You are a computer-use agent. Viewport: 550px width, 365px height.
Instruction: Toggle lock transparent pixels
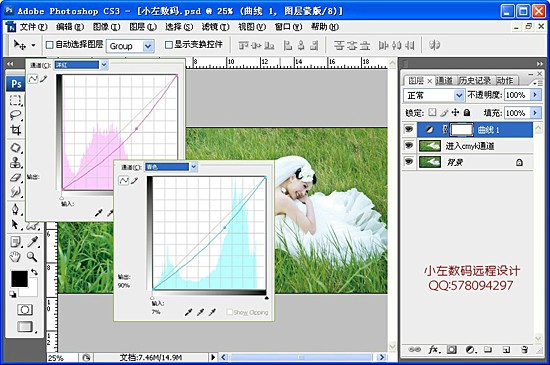pyautogui.click(x=432, y=112)
